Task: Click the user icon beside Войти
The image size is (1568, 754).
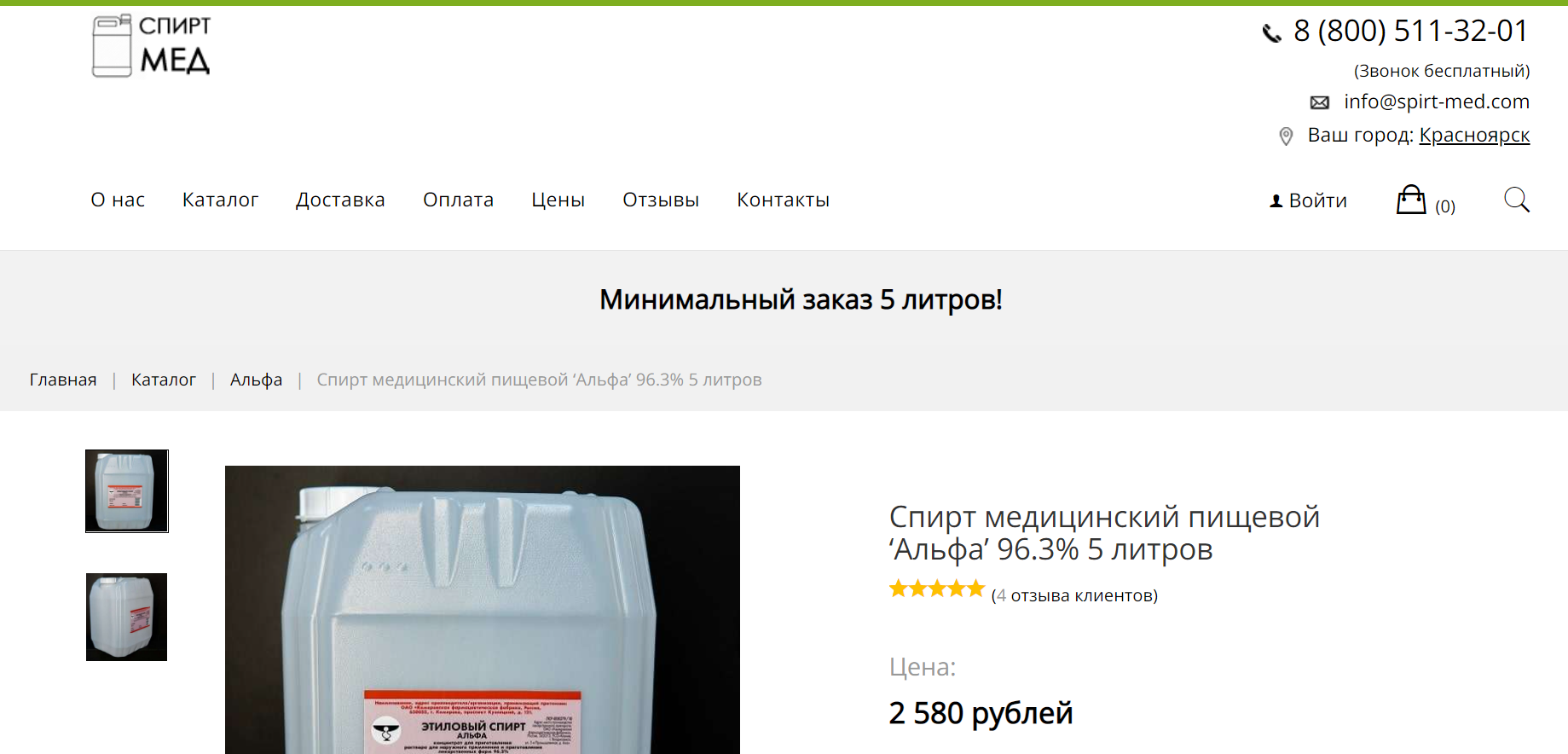Action: pos(1276,201)
